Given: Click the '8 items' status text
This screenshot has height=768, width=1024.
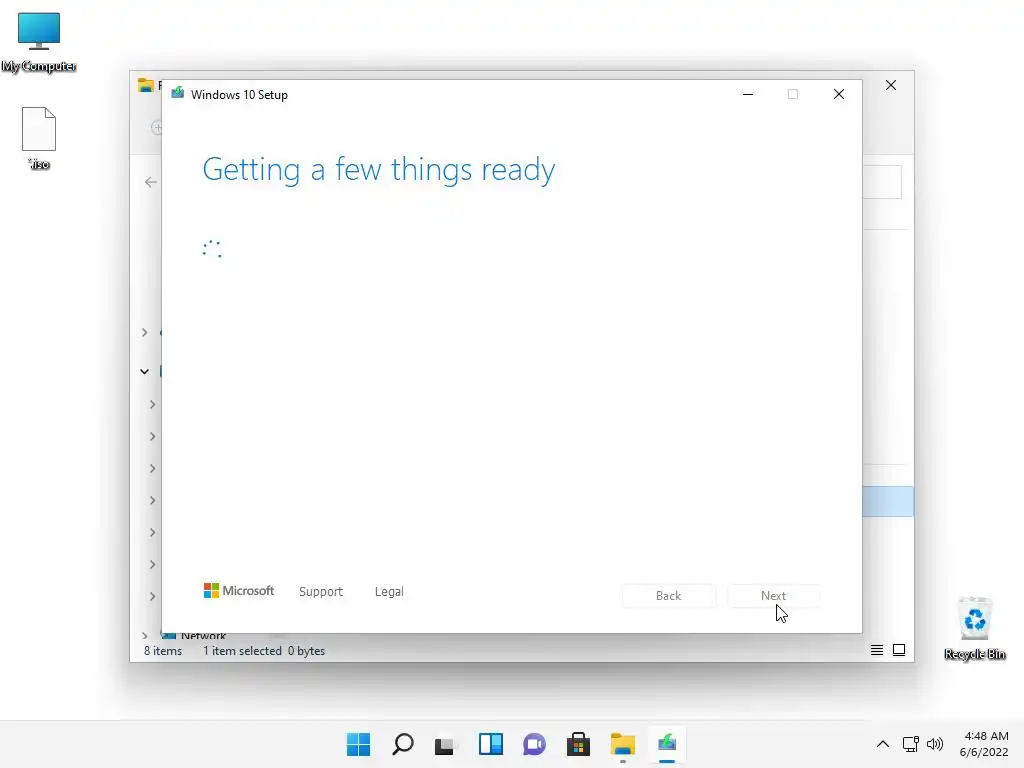Looking at the screenshot, I should tap(163, 651).
